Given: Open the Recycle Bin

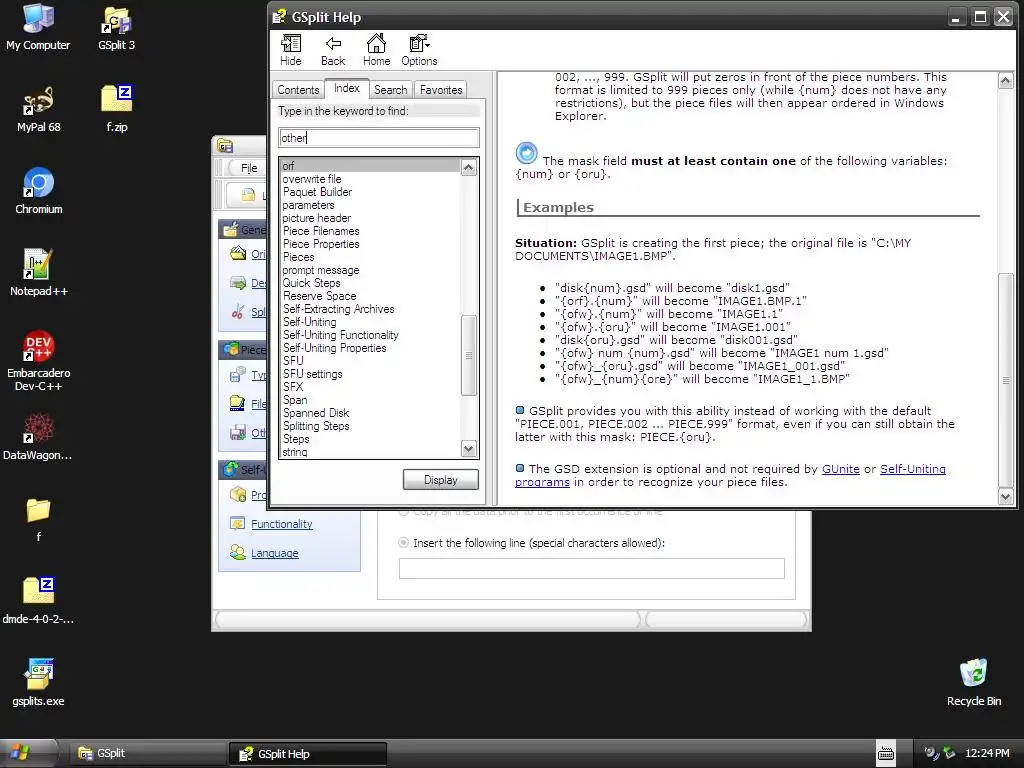Looking at the screenshot, I should point(974,683).
